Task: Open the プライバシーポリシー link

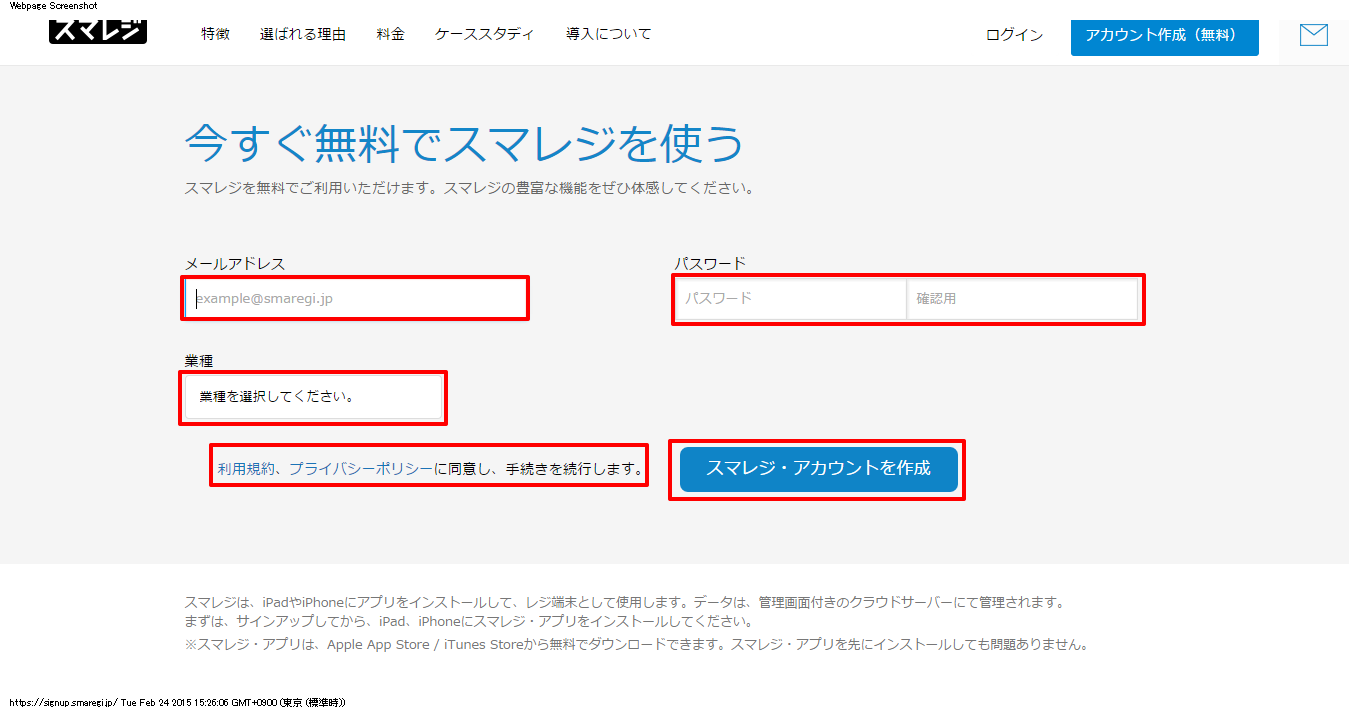Action: (x=361, y=468)
